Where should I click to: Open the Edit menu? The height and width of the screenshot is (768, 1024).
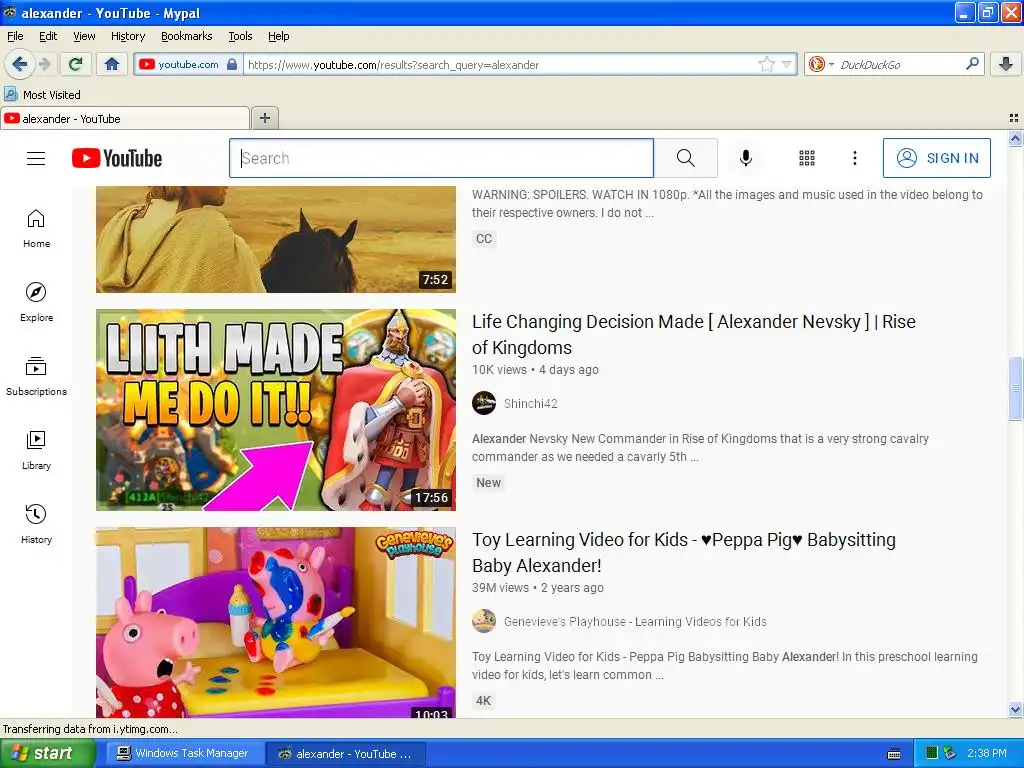click(48, 36)
